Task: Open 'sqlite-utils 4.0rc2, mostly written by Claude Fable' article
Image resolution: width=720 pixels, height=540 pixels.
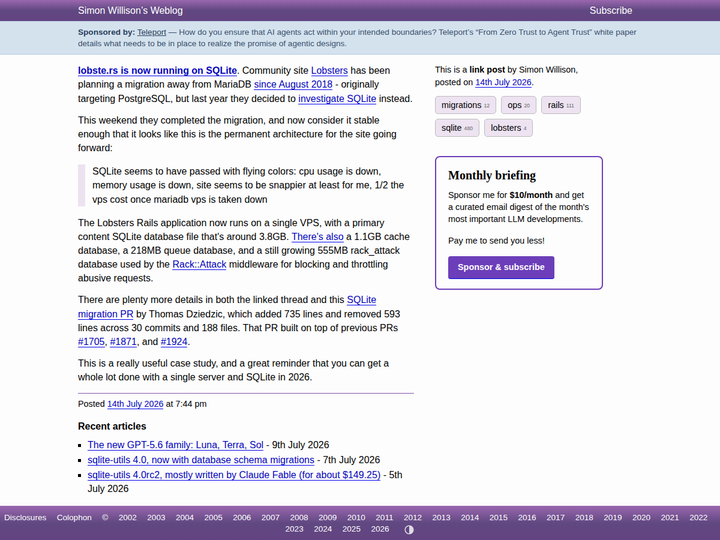Action: pyautogui.click(x=234, y=475)
